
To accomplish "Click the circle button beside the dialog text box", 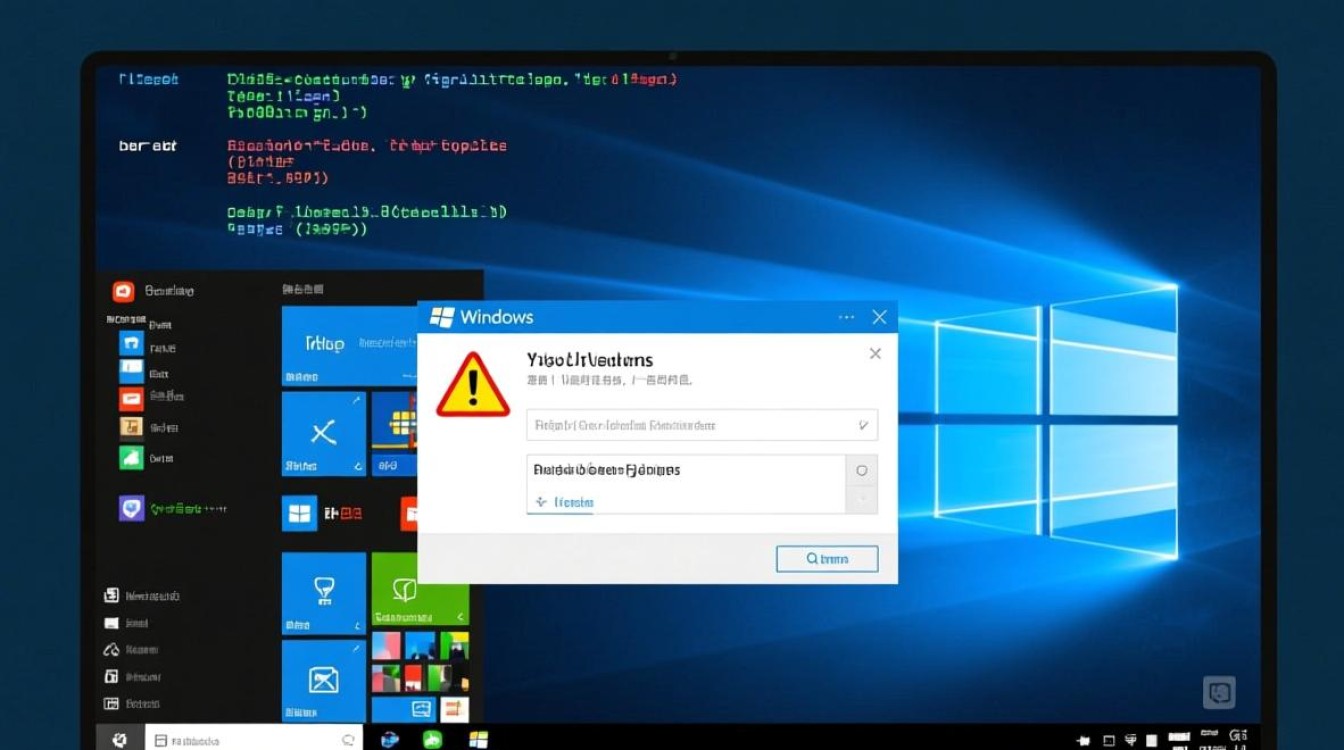I will pos(861,470).
